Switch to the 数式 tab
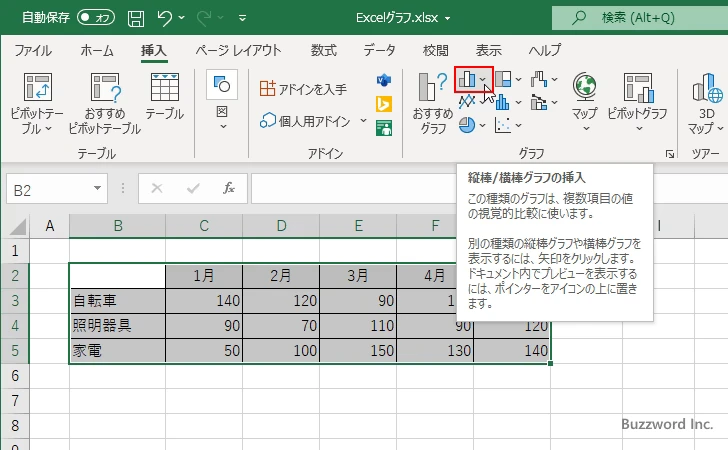Image resolution: width=728 pixels, height=450 pixels. (324, 50)
